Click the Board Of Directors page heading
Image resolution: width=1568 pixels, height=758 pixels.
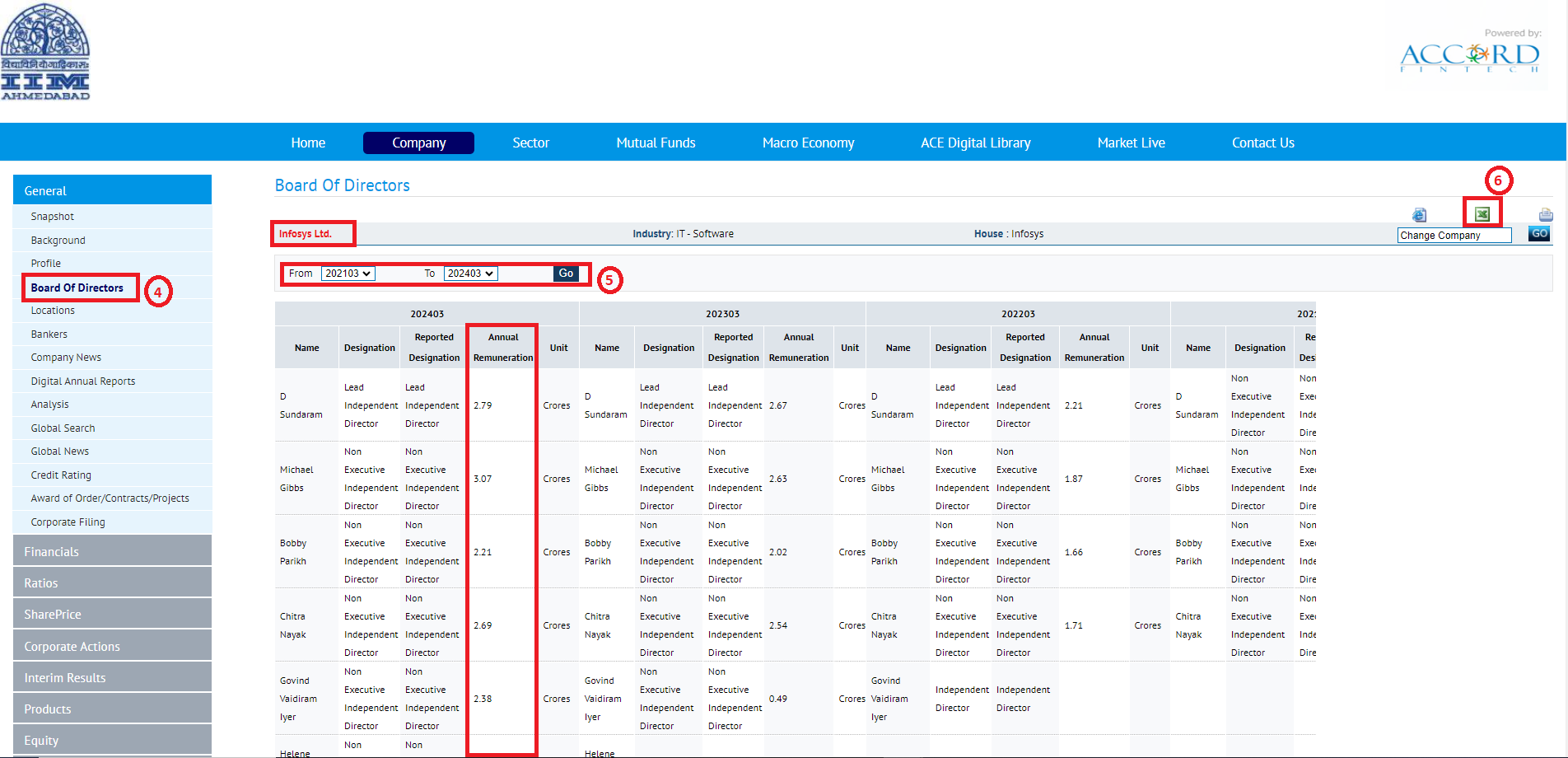point(342,185)
